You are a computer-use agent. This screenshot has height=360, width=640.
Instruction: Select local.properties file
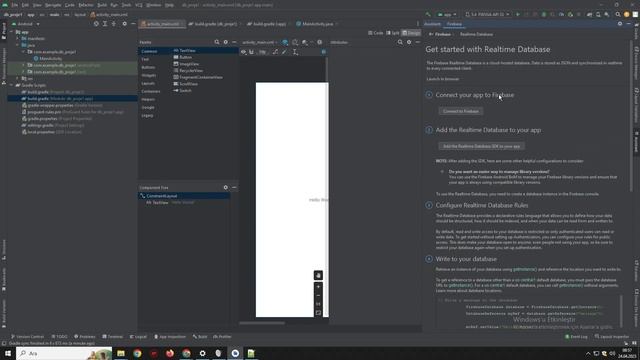(52, 132)
